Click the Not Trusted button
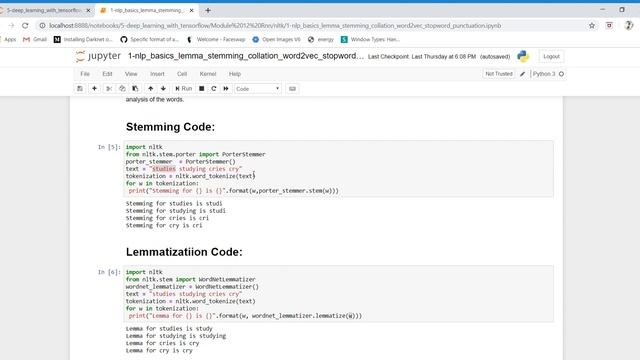640x360 pixels. click(x=499, y=74)
